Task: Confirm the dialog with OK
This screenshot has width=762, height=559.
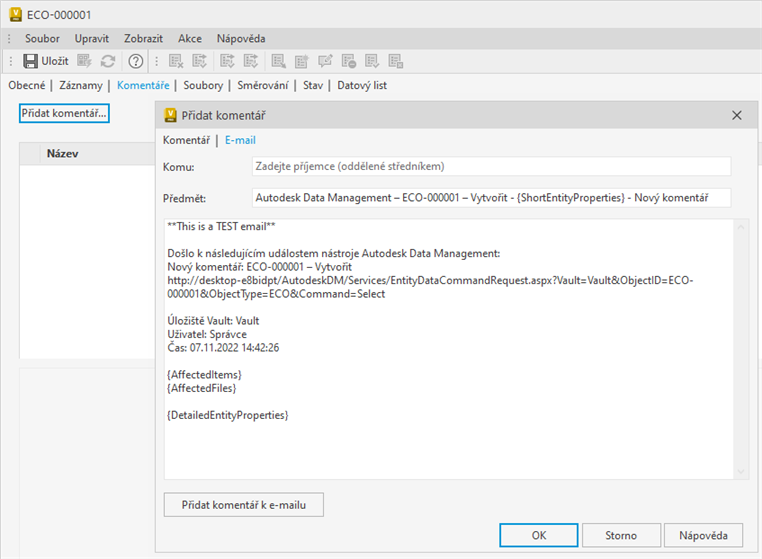Action: pos(538,535)
